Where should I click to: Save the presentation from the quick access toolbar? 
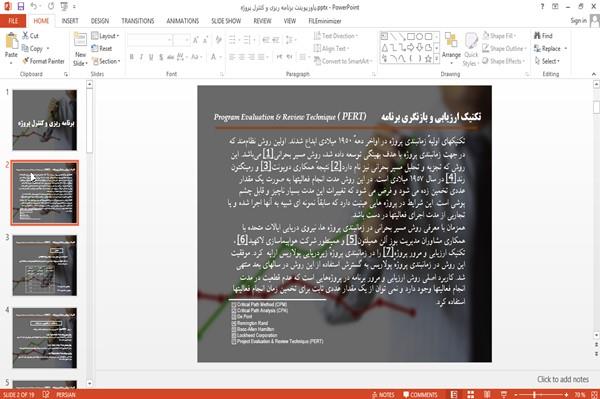click(x=21, y=7)
